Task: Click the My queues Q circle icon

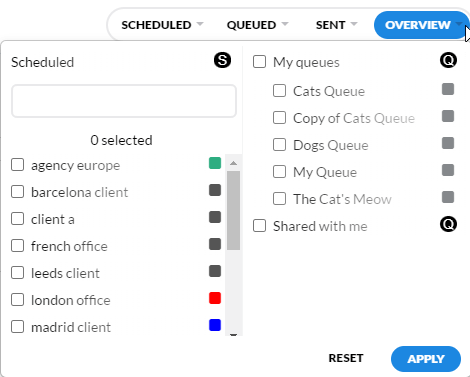Action: click(x=448, y=60)
